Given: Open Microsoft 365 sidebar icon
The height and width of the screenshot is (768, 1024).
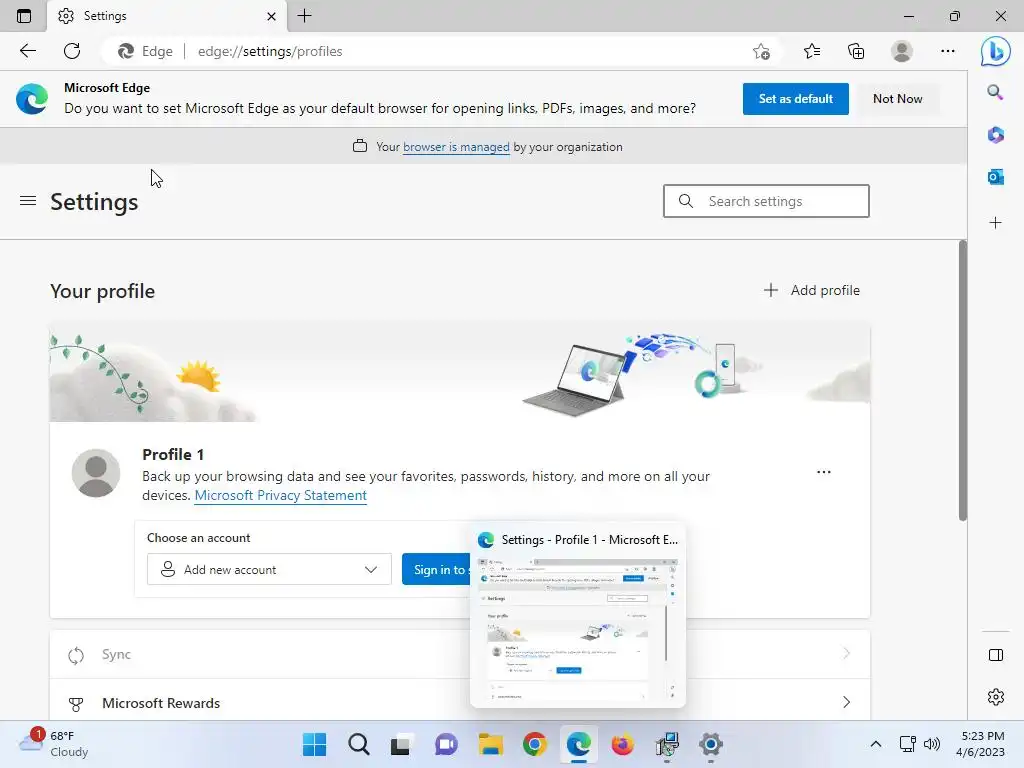Looking at the screenshot, I should pos(995,135).
